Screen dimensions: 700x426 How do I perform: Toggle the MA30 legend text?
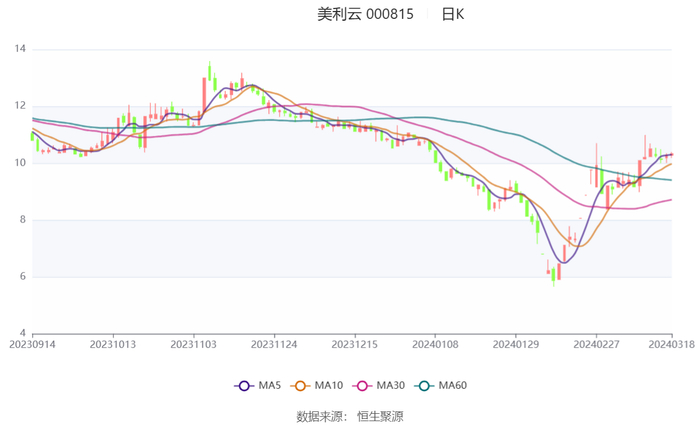pos(390,386)
